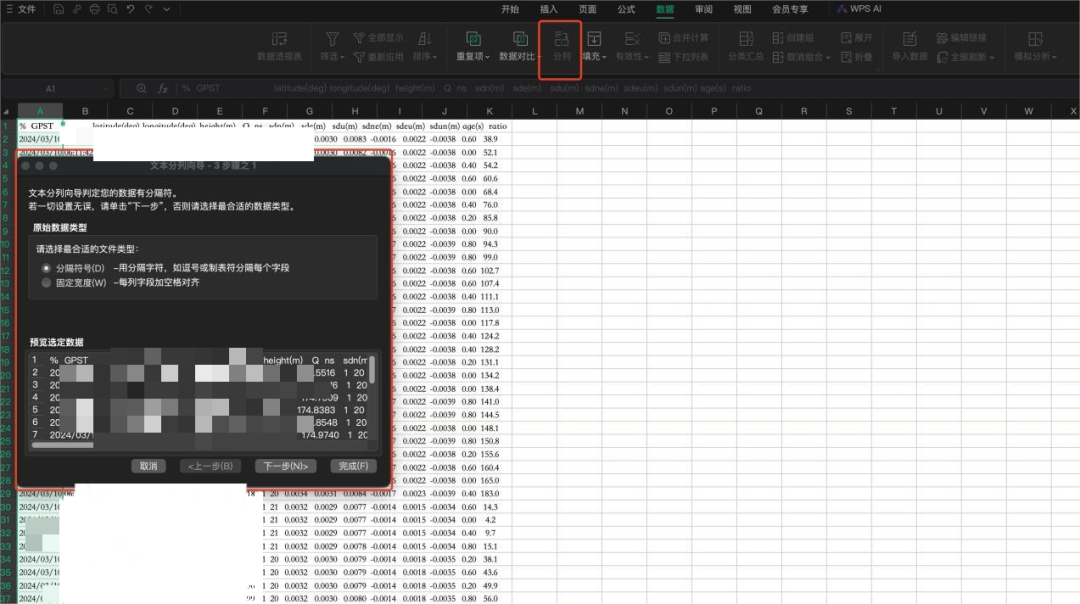Open WPS AI from the ribbon

point(859,9)
